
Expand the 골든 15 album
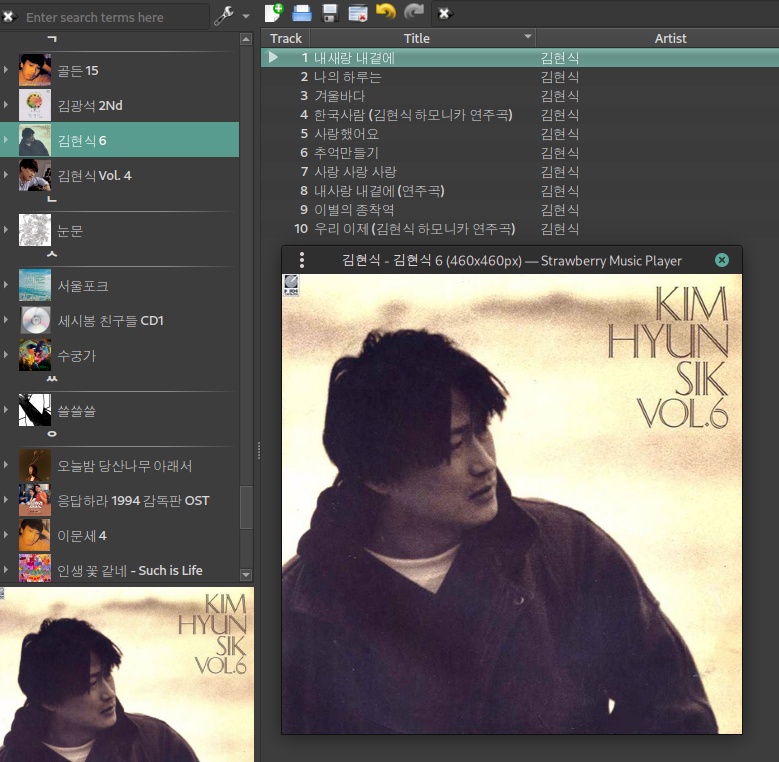pos(6,70)
